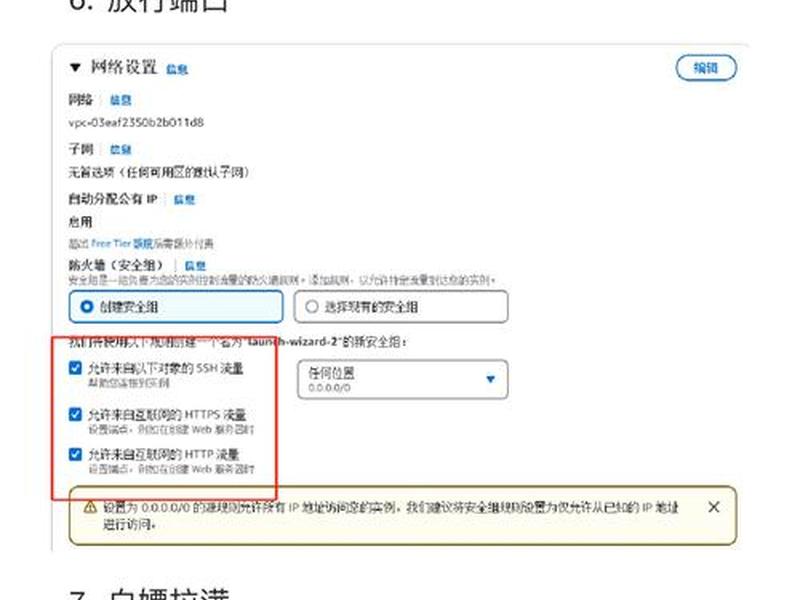Open 信息 link next to 网络设置
The image size is (800, 600).
pos(177,69)
